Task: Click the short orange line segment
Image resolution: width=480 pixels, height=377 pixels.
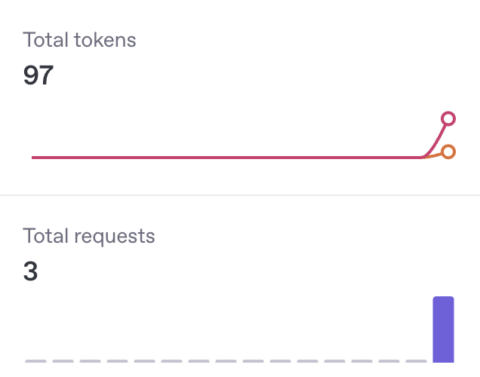Action: pos(433,155)
